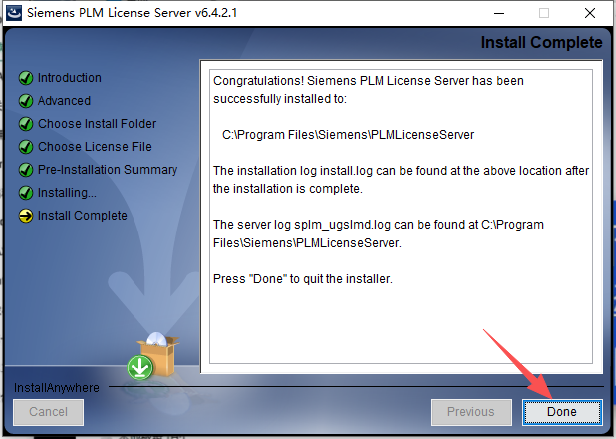Screen dimensions: 616x439
Task: Click the green checkmark beside Advanced
Action: tap(26, 101)
